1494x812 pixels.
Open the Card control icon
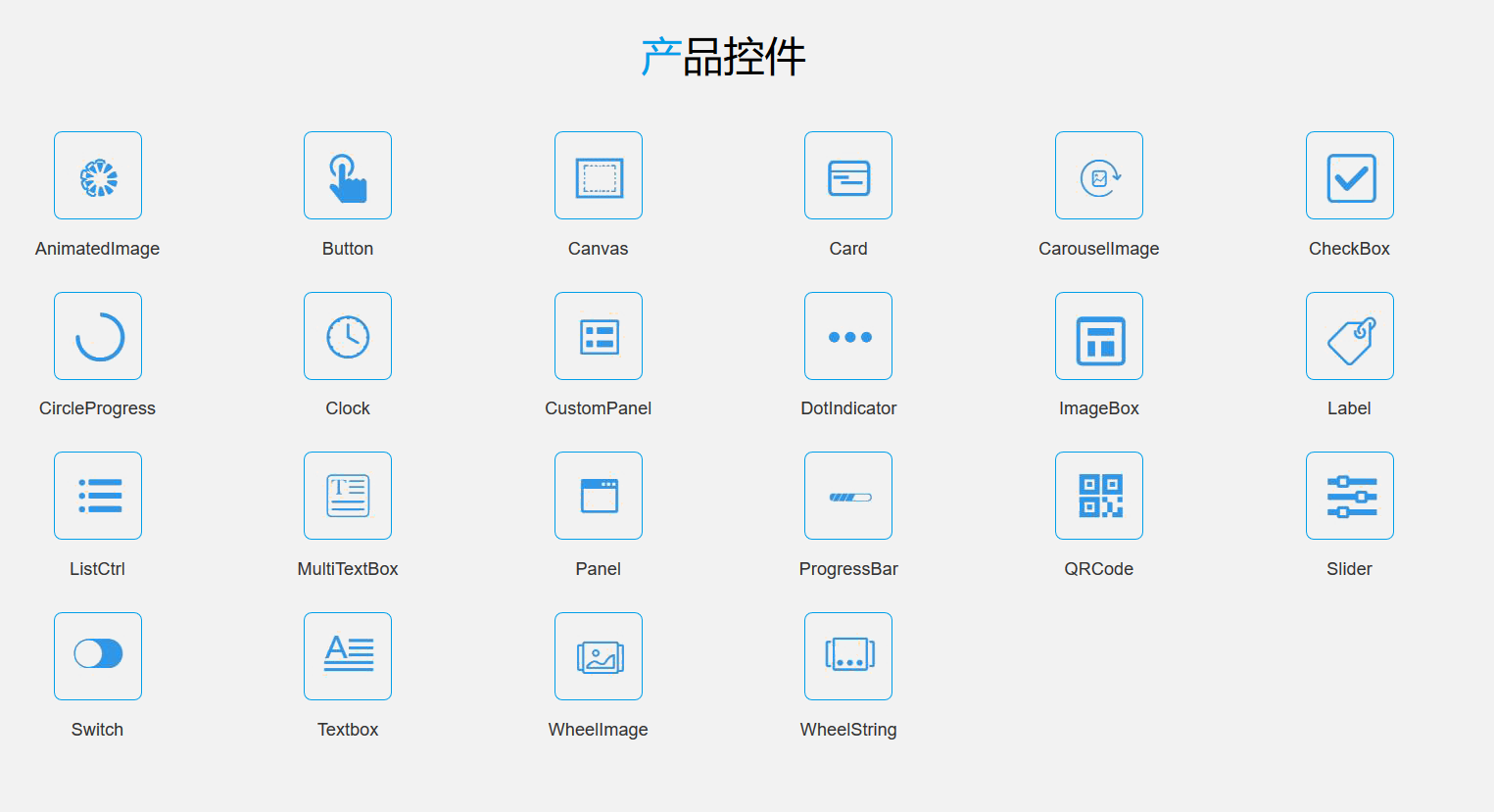coord(848,175)
